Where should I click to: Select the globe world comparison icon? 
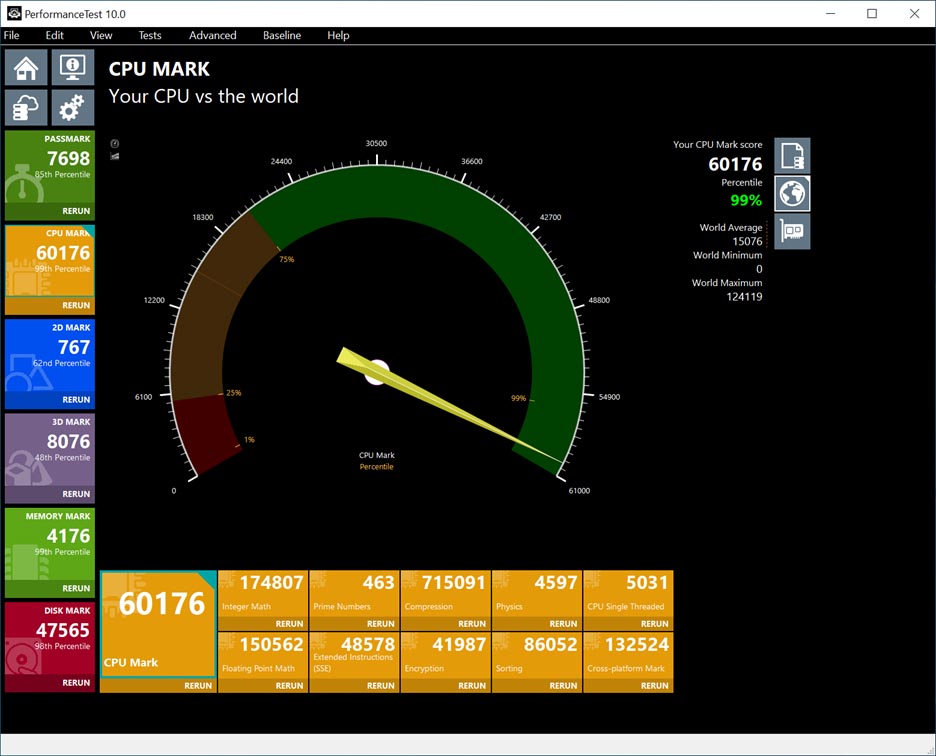[x=792, y=193]
